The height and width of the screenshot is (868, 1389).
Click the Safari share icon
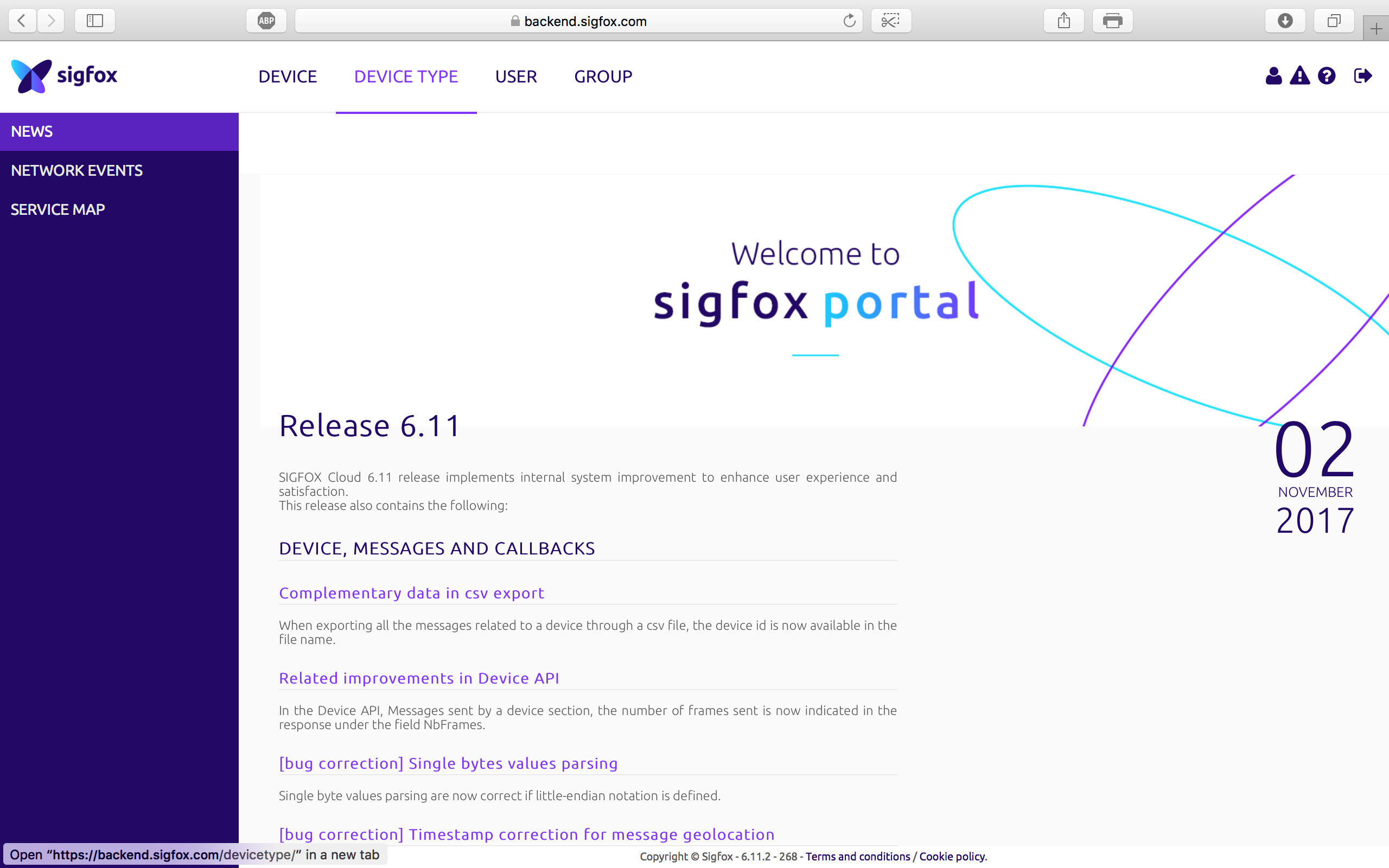[x=1063, y=21]
